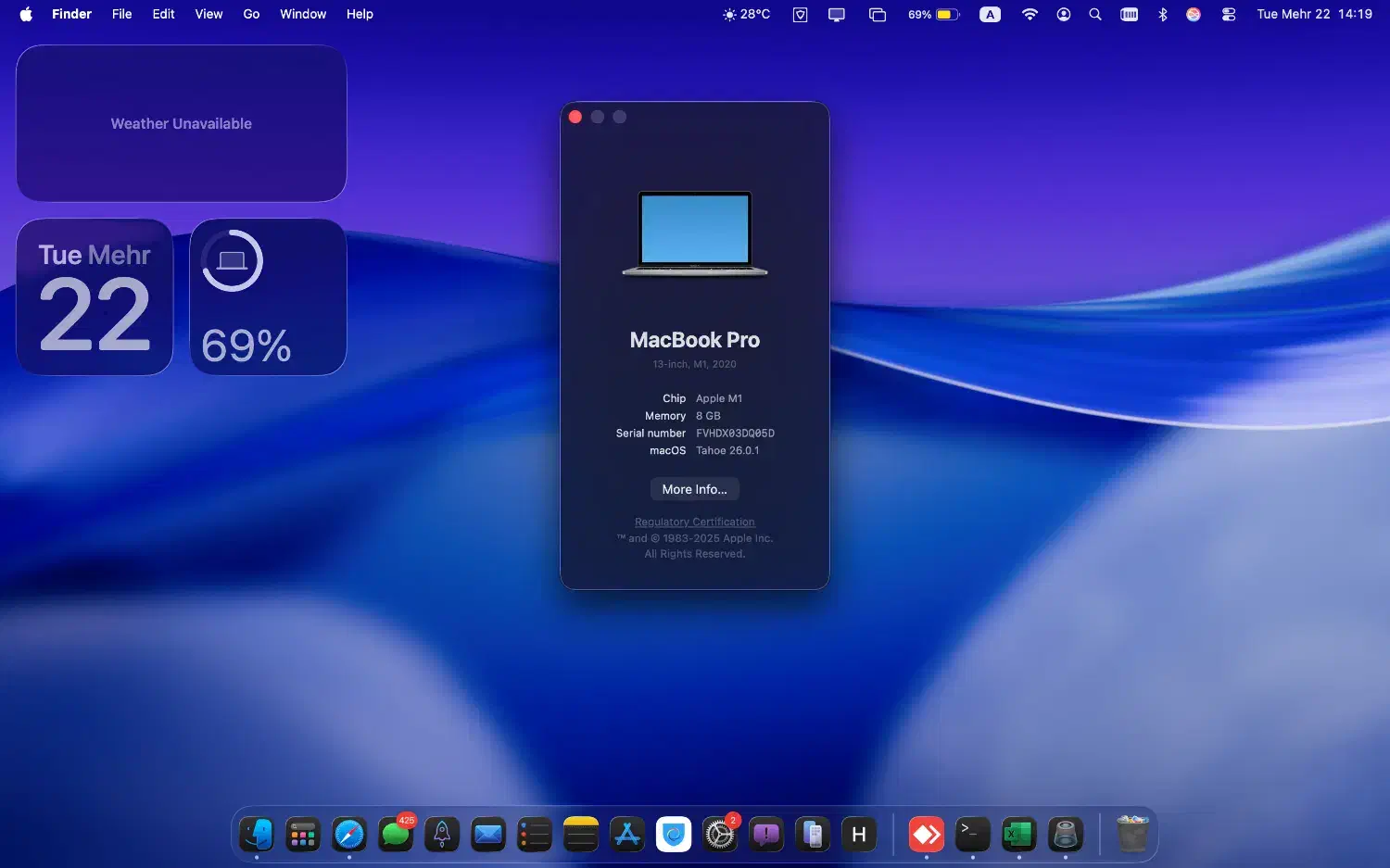1390x868 pixels.
Task: Launch Terminal from the Dock
Action: coord(972,835)
